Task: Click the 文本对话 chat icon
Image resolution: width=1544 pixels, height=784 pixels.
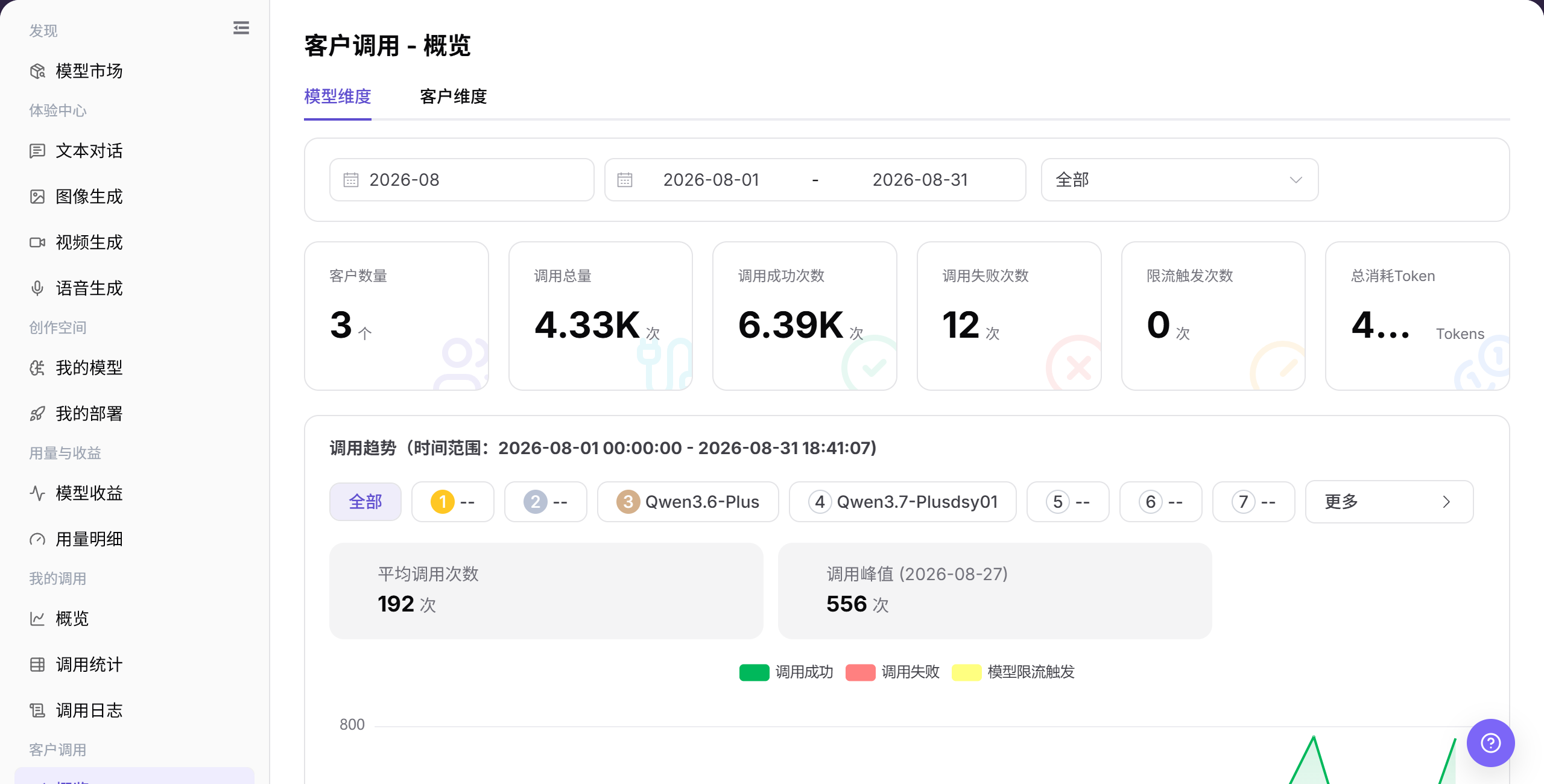Action: click(x=37, y=151)
